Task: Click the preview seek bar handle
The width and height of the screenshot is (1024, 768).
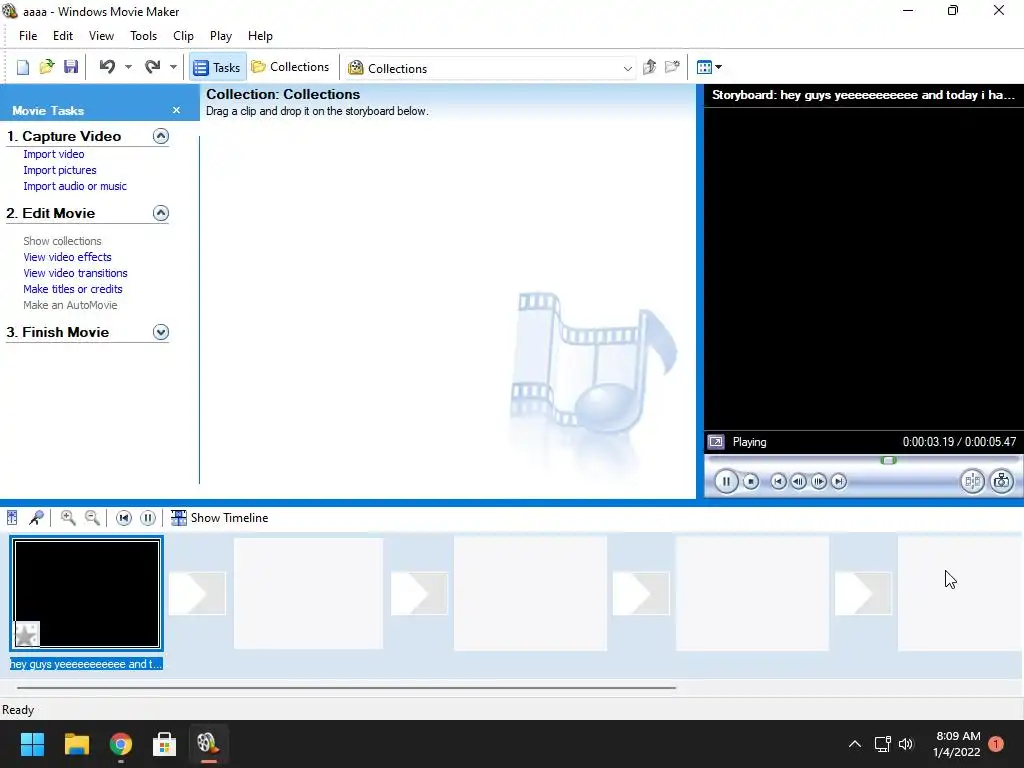Action: 888,460
